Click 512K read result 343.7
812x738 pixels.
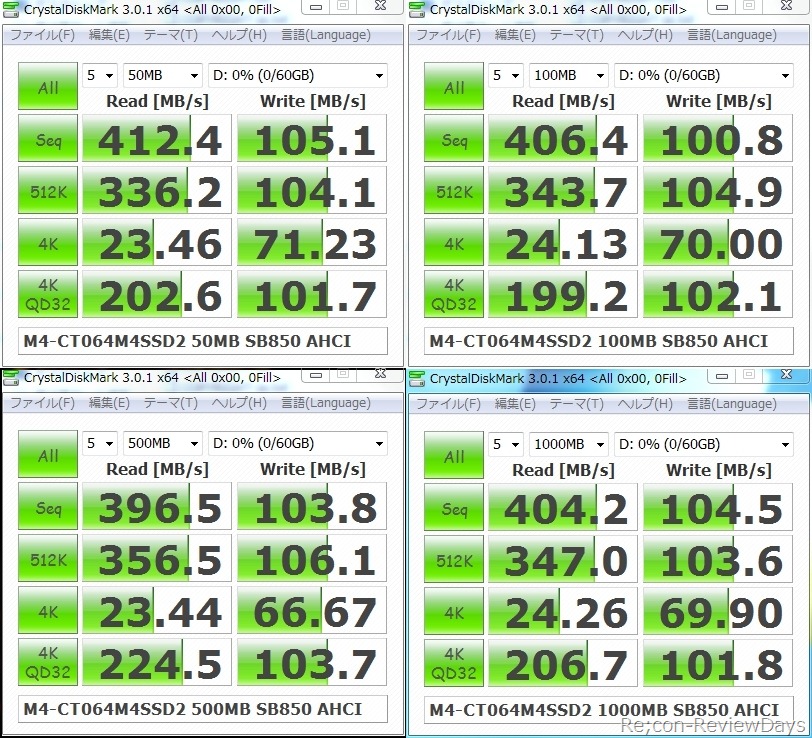tap(563, 190)
